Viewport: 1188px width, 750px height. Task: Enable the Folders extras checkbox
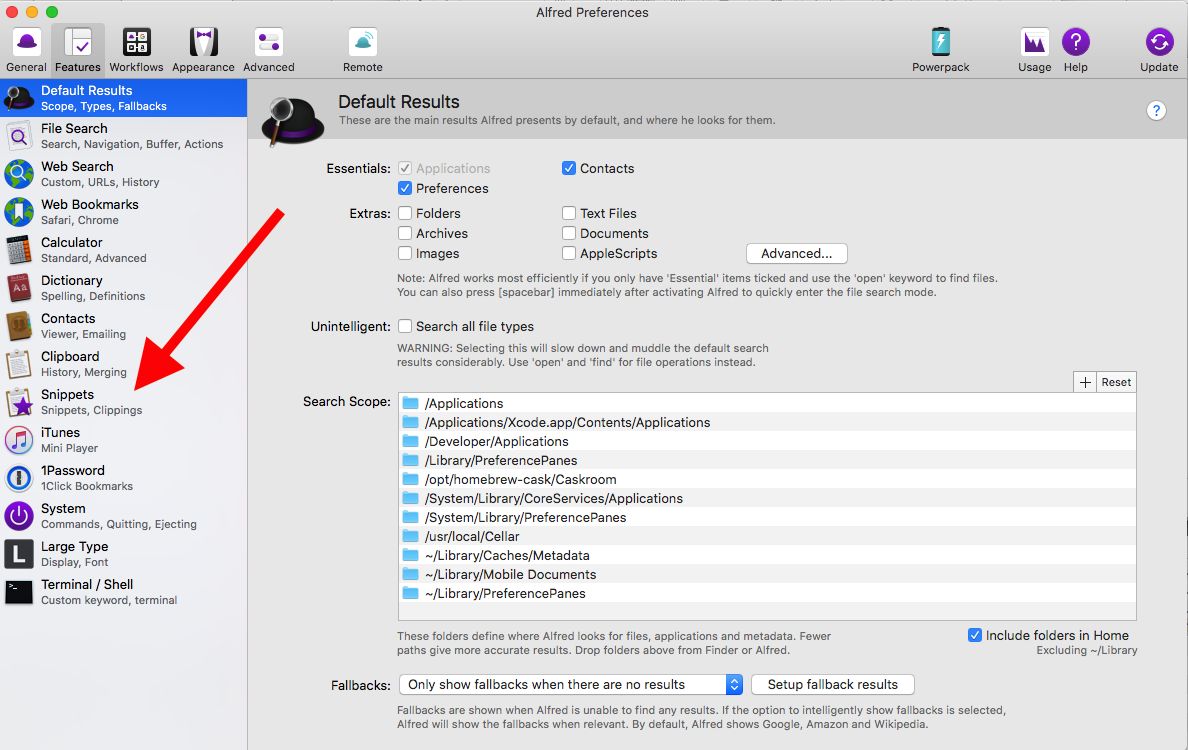tap(405, 213)
